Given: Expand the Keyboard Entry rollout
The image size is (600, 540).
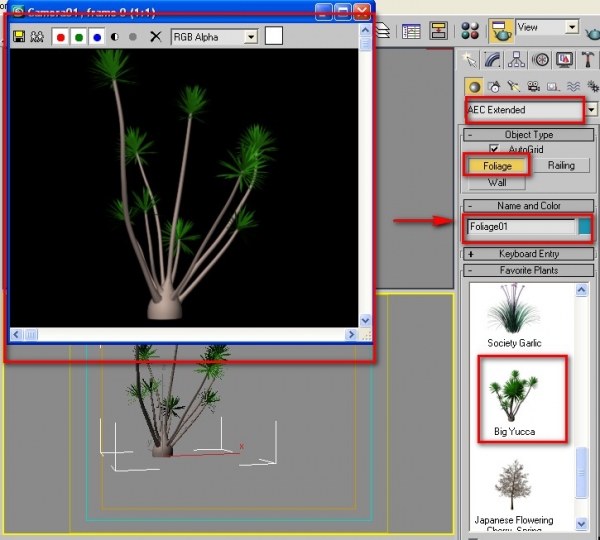Looking at the screenshot, I should [528, 254].
